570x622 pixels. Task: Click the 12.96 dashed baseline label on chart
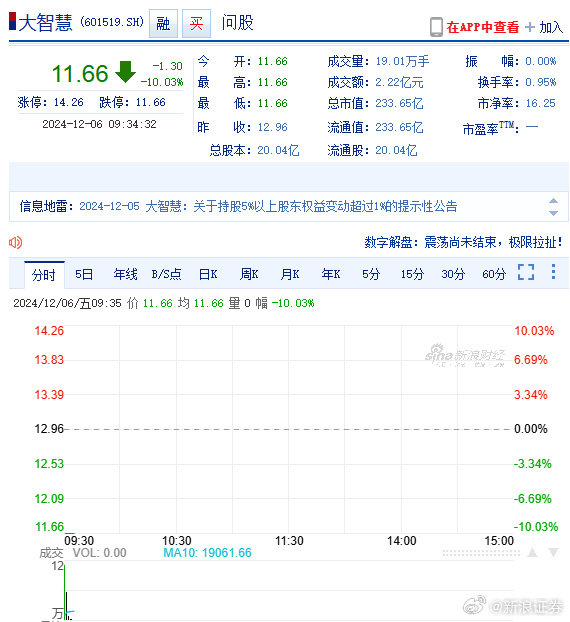(49, 429)
